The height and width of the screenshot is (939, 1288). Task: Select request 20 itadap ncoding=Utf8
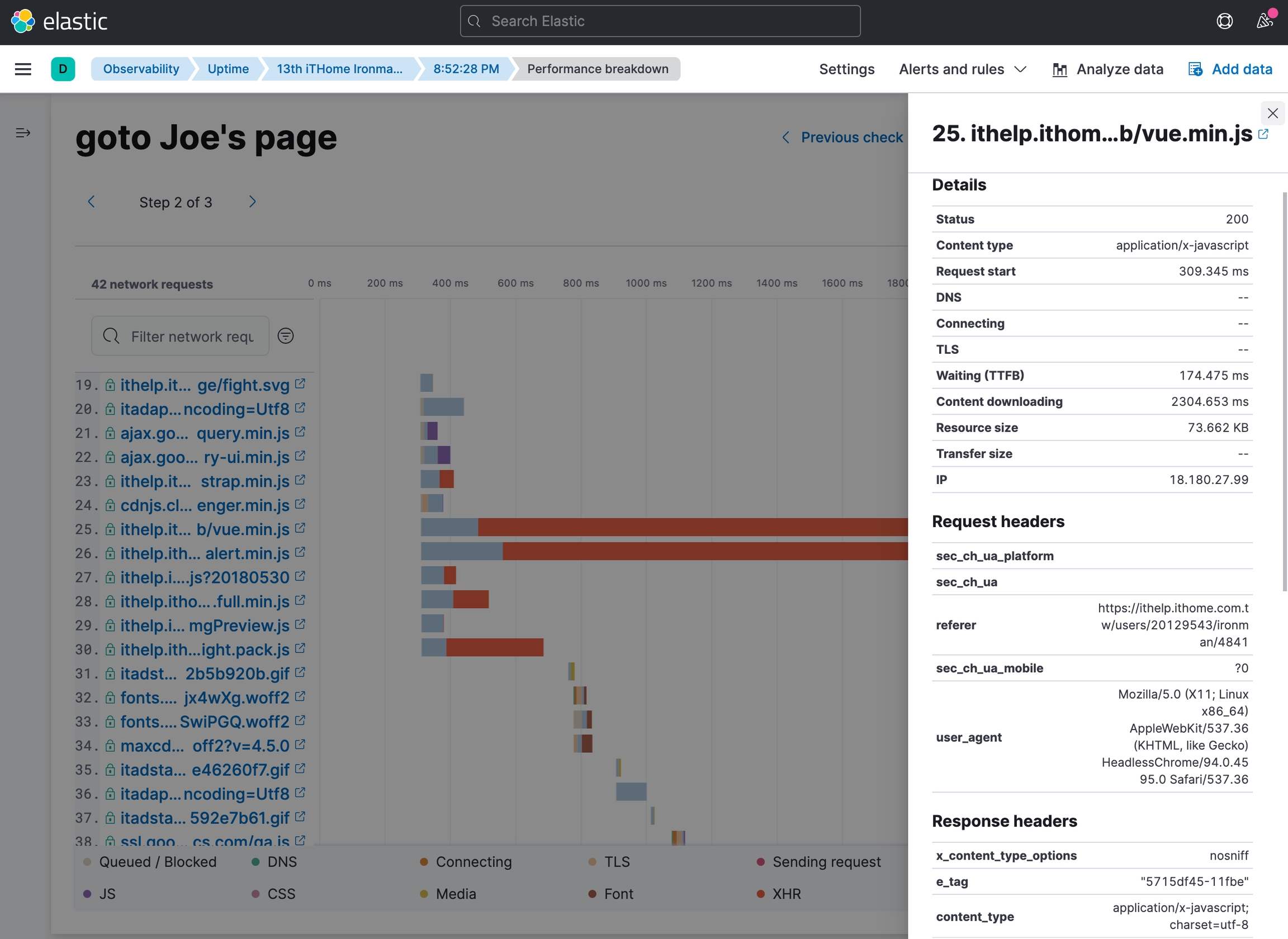(x=205, y=409)
